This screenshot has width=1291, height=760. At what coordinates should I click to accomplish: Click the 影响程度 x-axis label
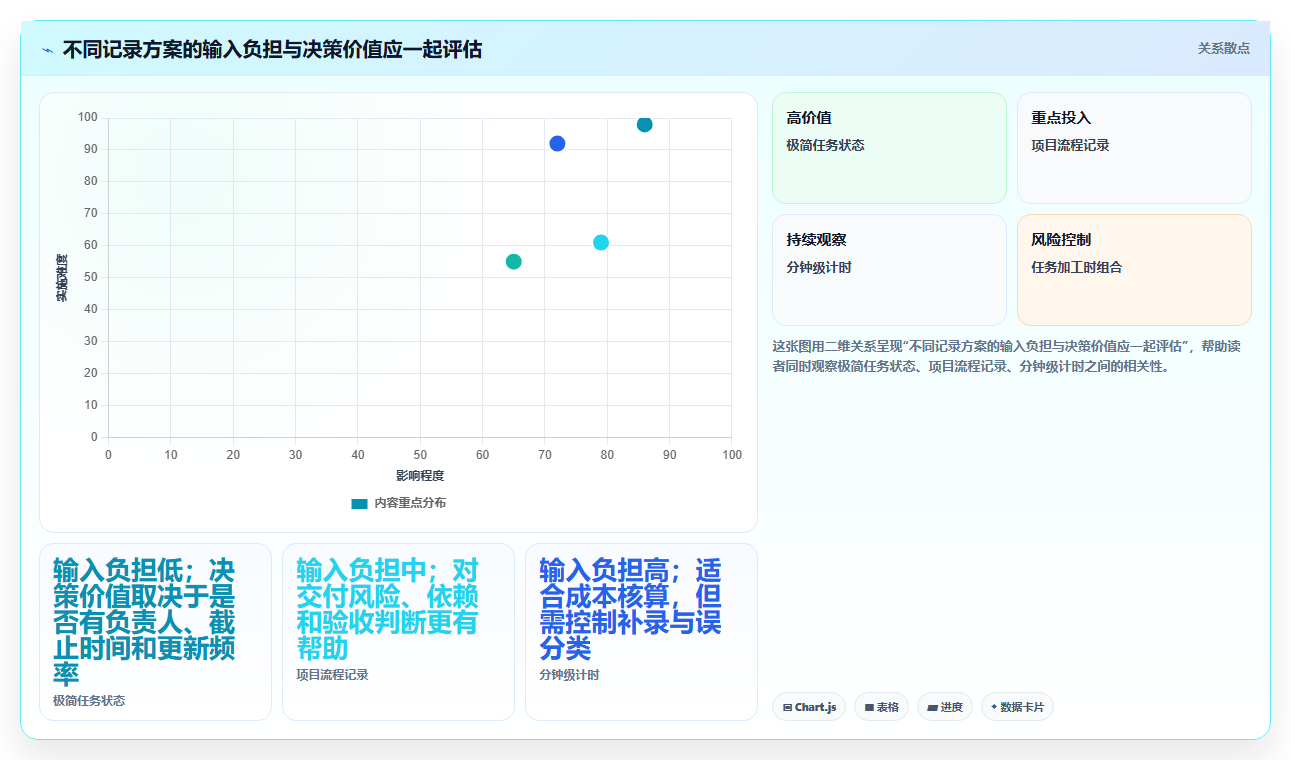pos(420,476)
